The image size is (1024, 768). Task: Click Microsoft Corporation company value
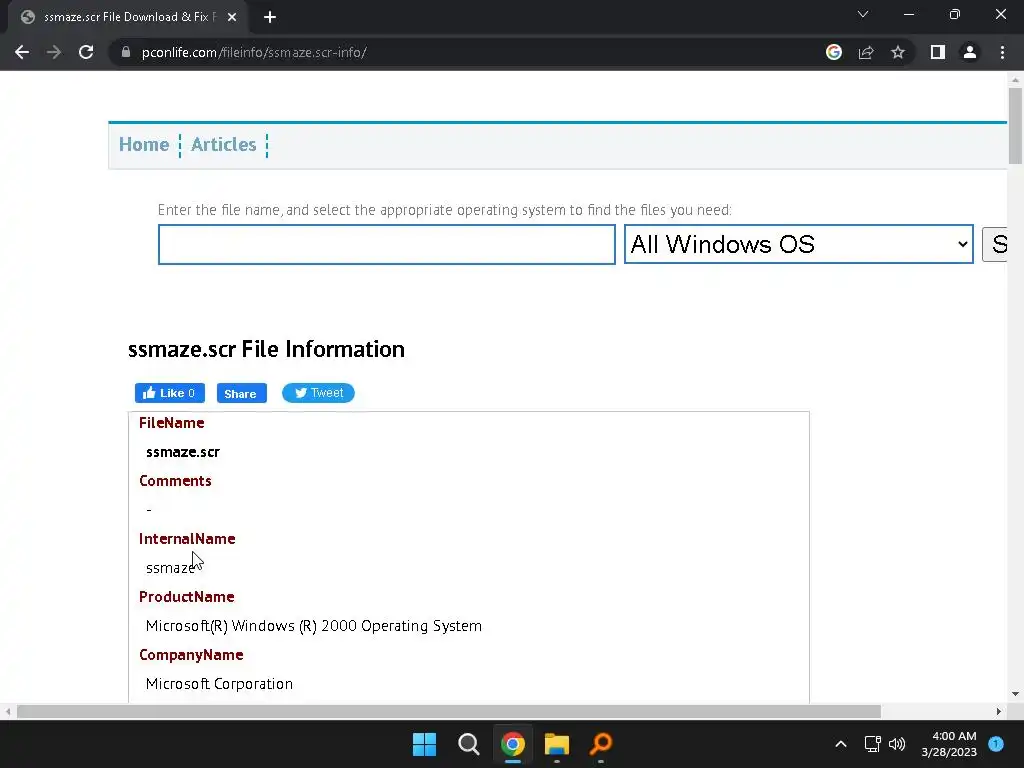point(219,684)
